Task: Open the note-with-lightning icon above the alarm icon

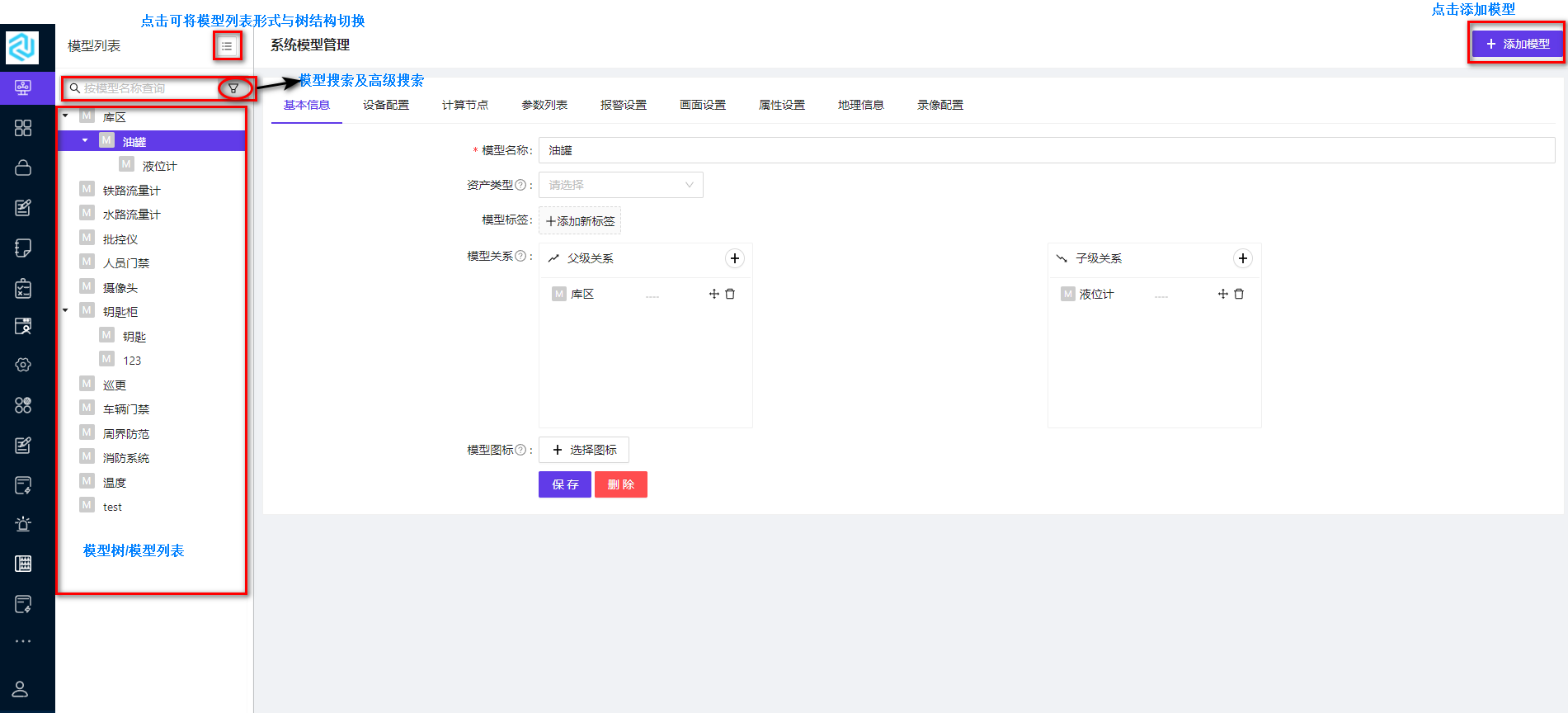Action: coord(23,485)
